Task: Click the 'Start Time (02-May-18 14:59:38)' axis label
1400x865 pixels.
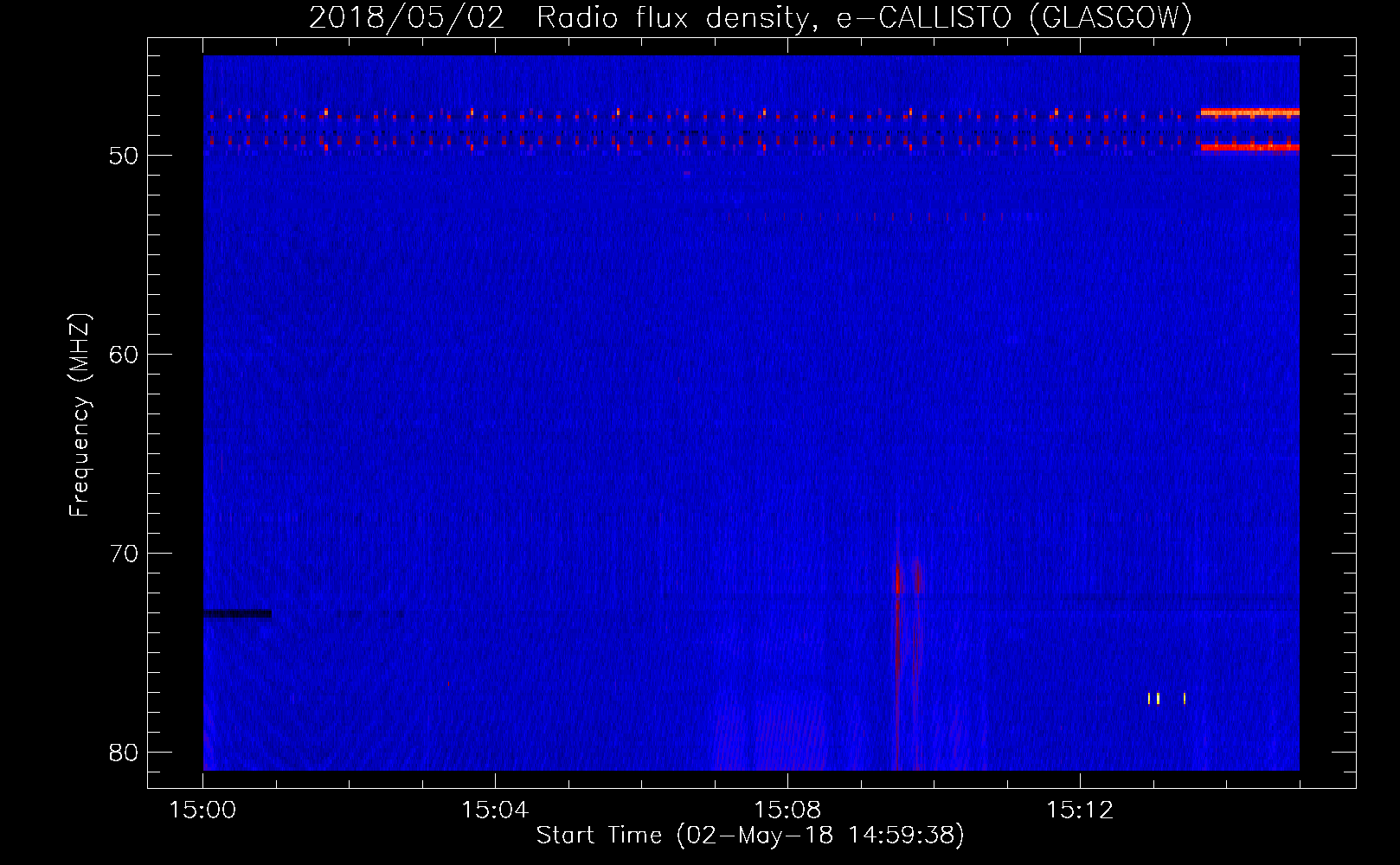Action: pos(750,835)
